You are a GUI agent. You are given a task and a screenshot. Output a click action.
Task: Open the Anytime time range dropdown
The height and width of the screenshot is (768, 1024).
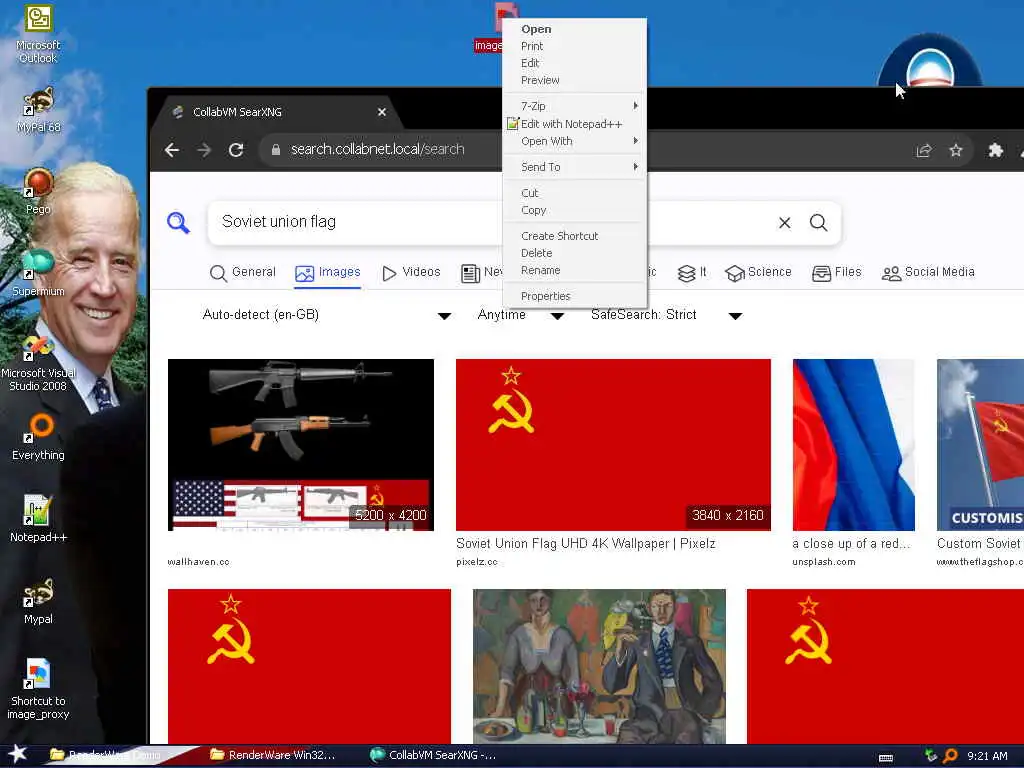pos(520,315)
